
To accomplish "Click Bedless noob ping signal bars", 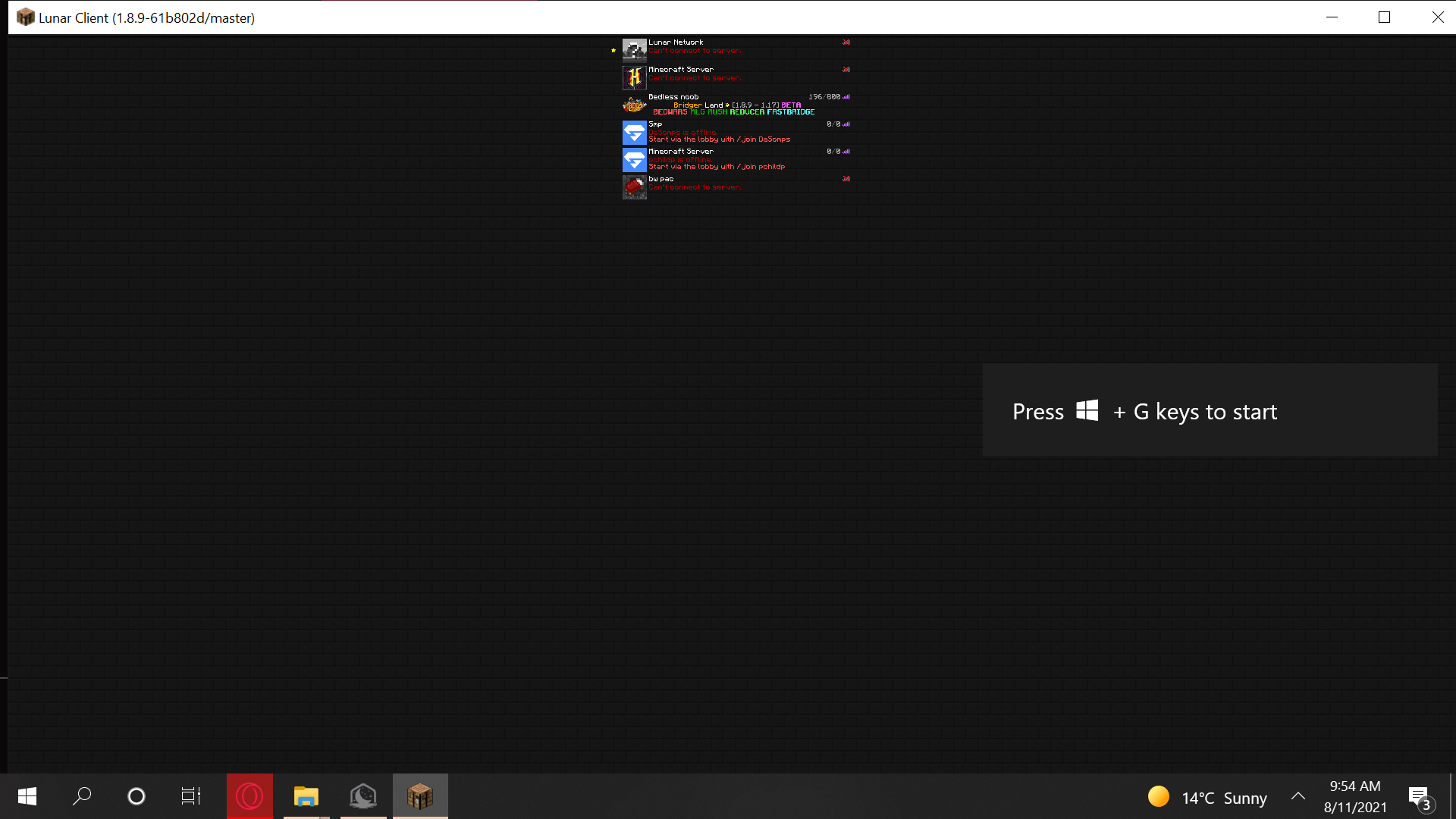I will coord(846,97).
